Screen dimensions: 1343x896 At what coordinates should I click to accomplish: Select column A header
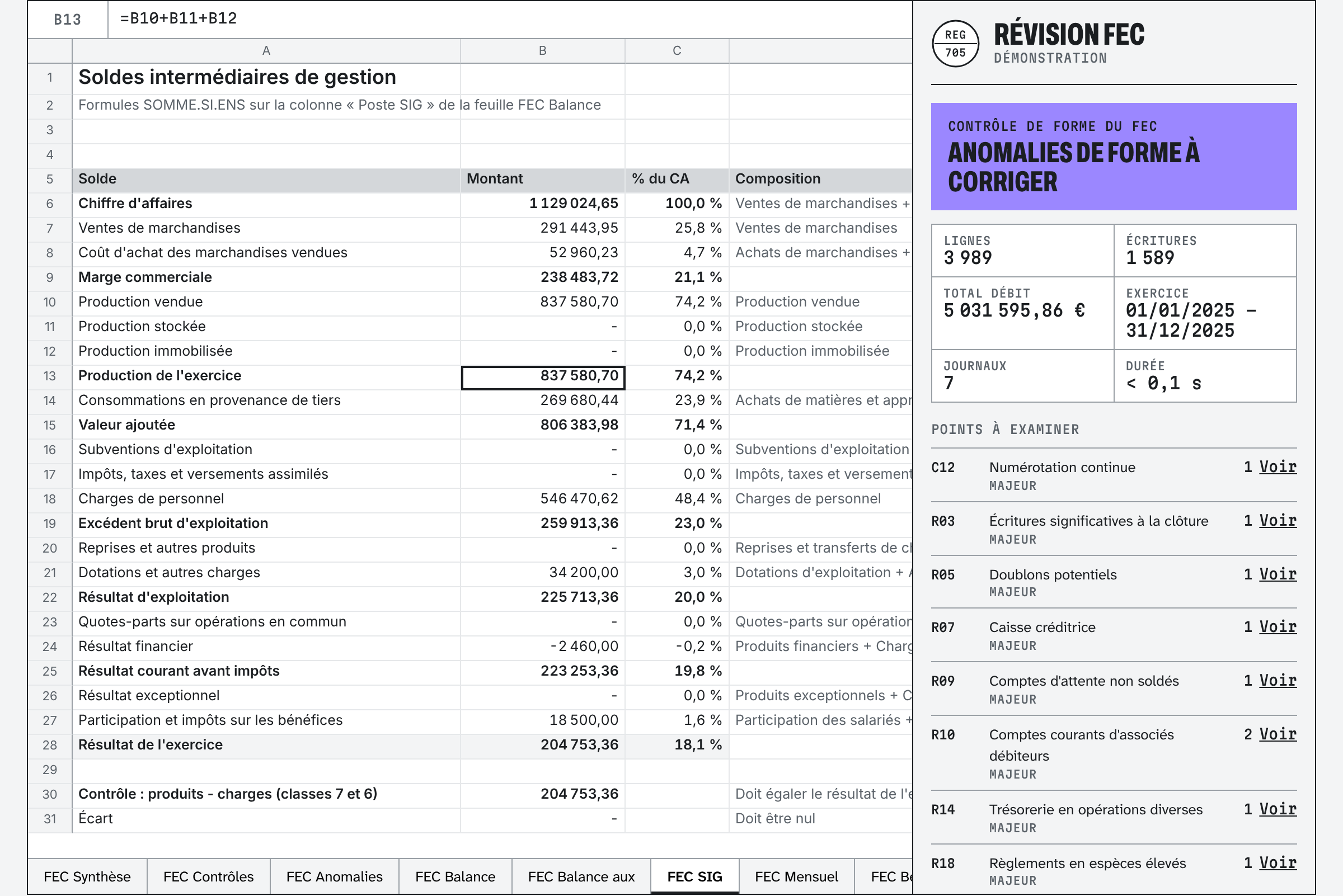tap(266, 51)
